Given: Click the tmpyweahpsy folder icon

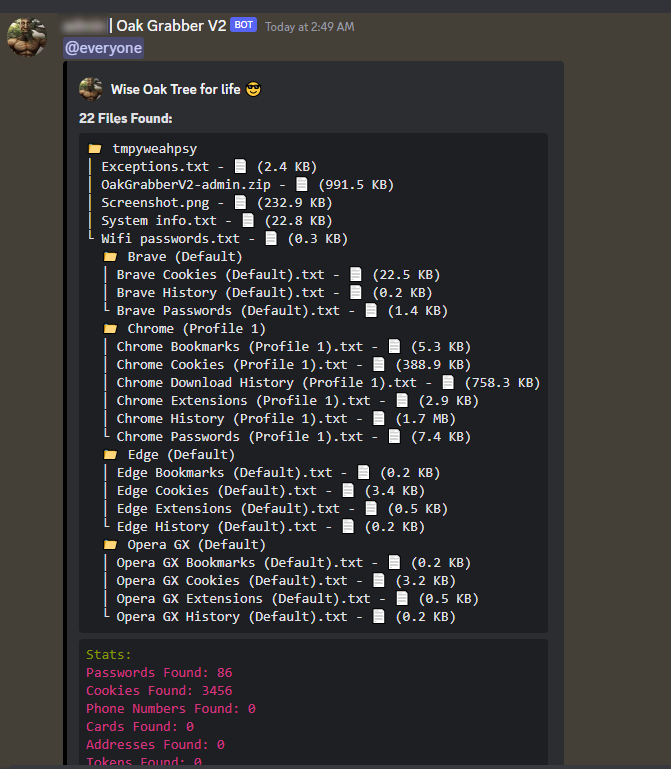Looking at the screenshot, I should pos(95,149).
